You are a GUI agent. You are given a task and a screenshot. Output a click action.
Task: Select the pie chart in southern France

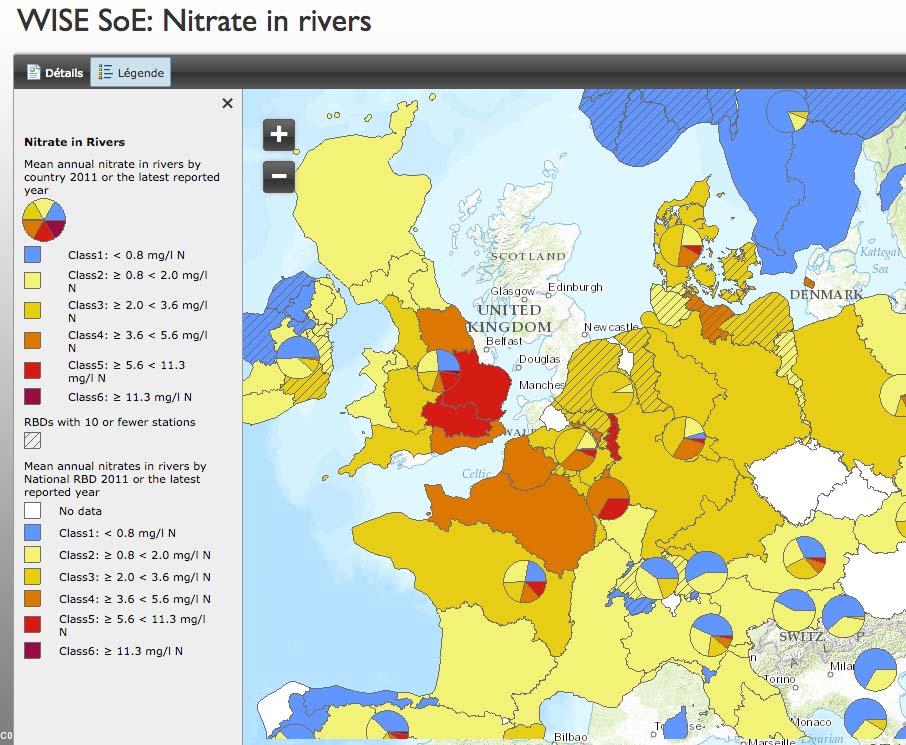pyautogui.click(x=525, y=583)
